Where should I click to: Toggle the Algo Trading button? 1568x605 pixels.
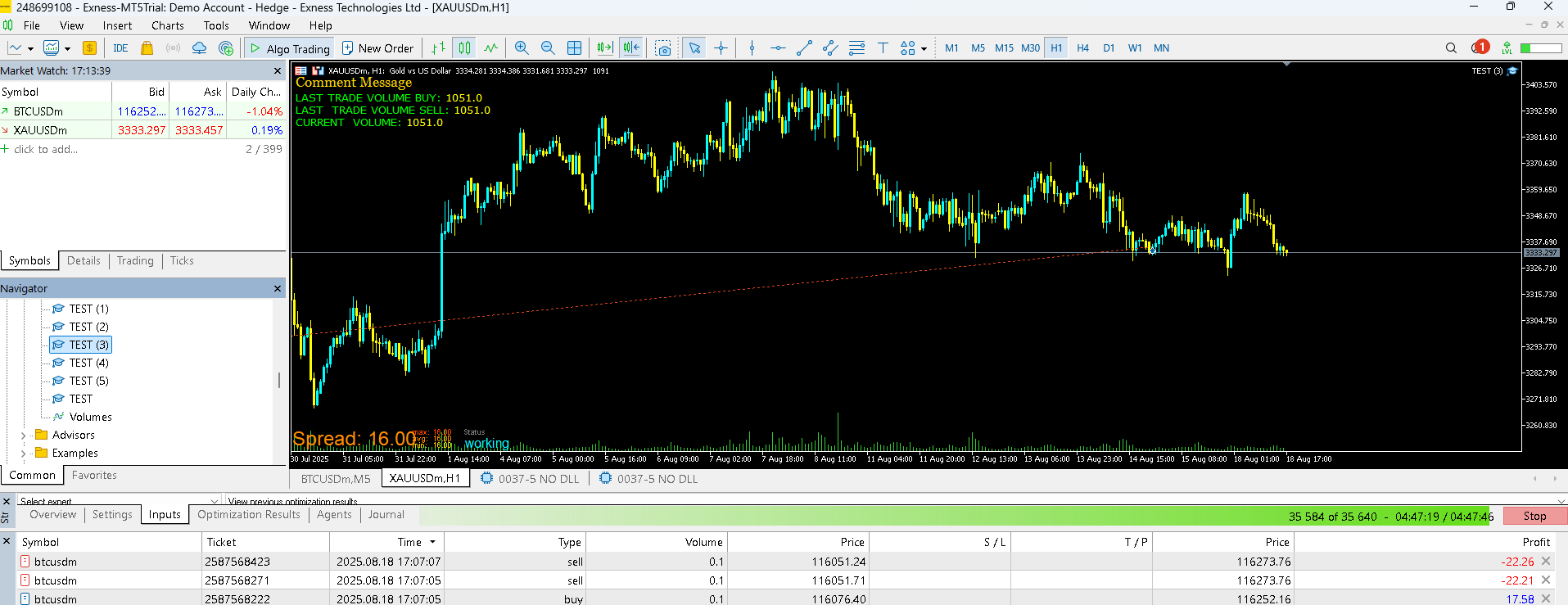click(290, 48)
